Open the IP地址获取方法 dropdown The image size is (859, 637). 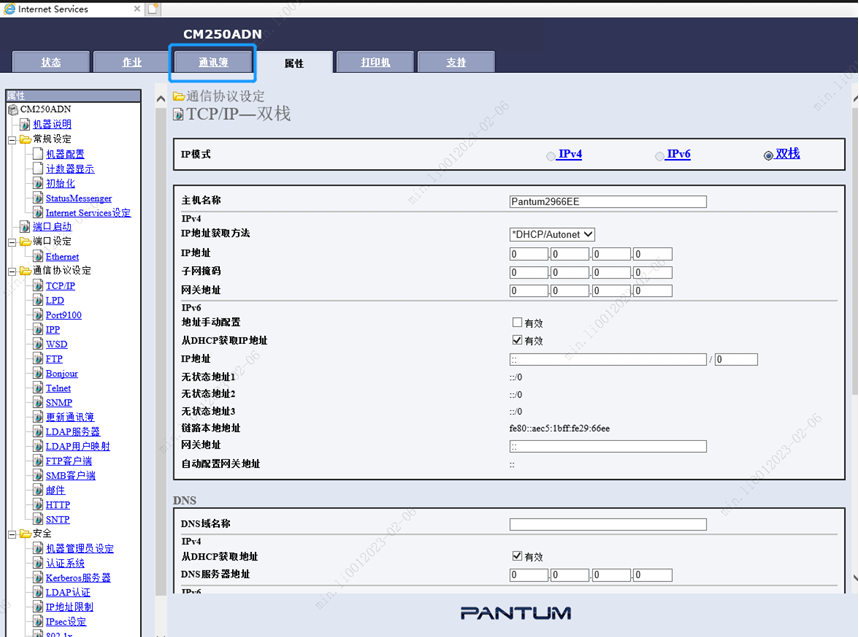552,234
